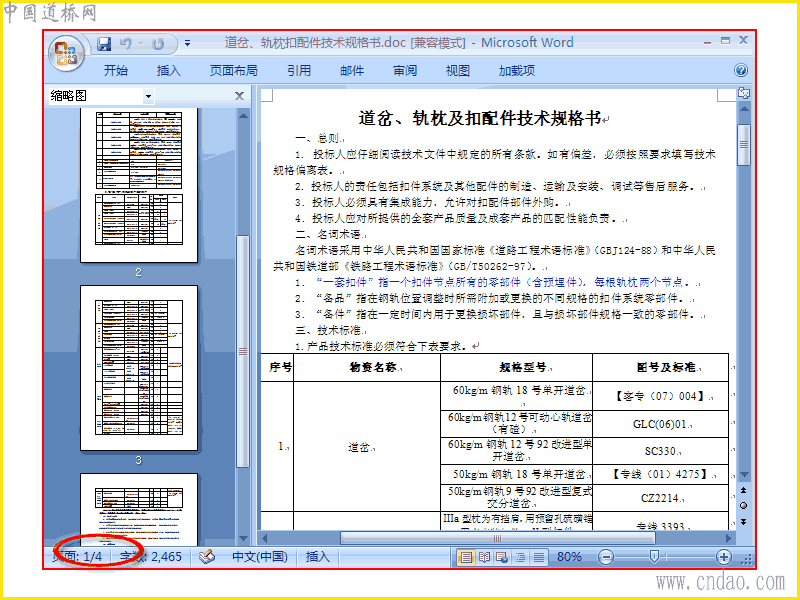The height and width of the screenshot is (600, 800).
Task: Click the 80% zoom level button
Action: tap(569, 557)
